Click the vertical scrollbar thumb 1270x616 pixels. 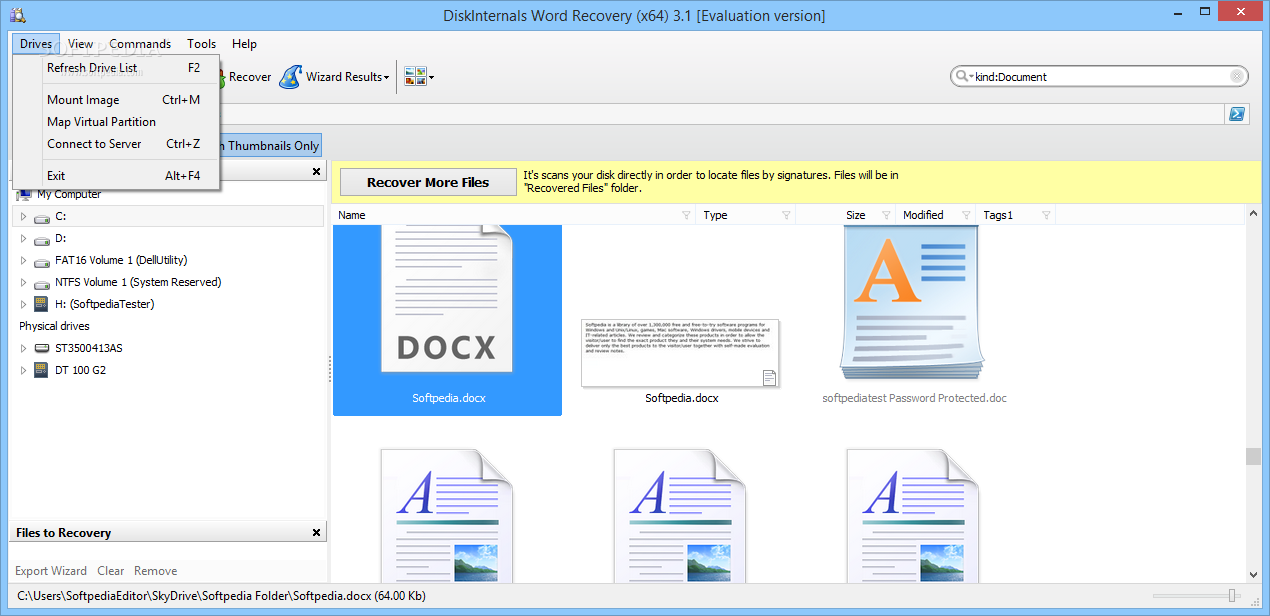pos(1253,456)
